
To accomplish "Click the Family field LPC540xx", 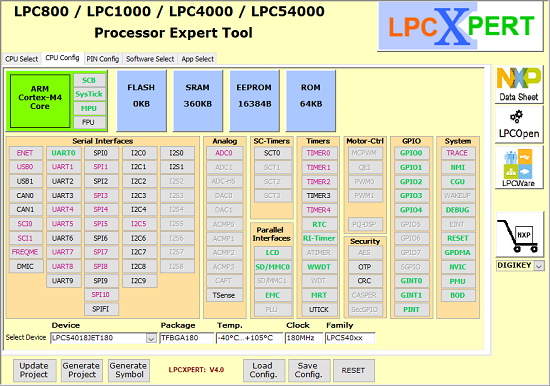I will (x=350, y=338).
